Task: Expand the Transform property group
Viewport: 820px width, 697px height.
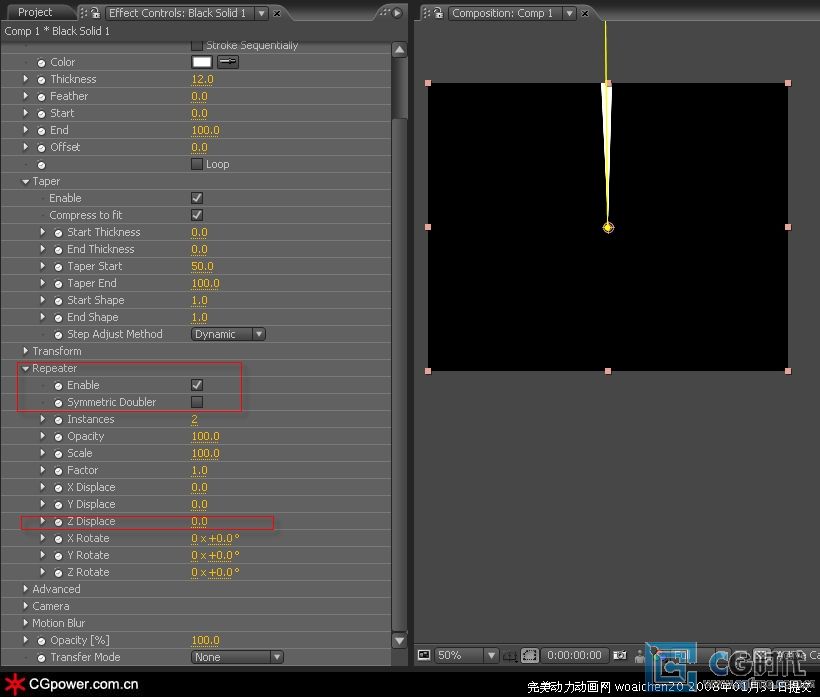Action: point(26,351)
